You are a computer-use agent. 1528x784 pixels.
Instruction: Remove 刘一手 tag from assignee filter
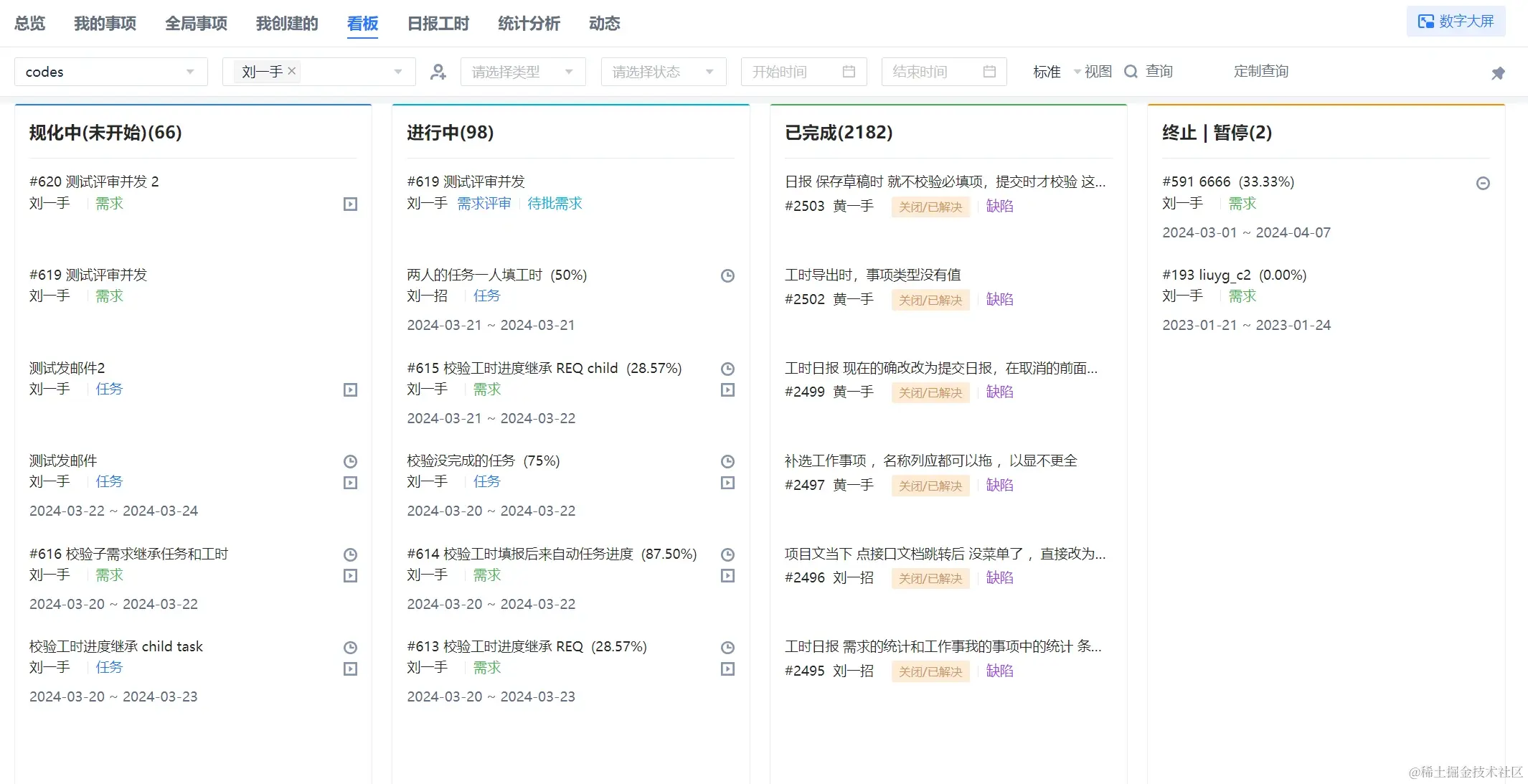(292, 71)
